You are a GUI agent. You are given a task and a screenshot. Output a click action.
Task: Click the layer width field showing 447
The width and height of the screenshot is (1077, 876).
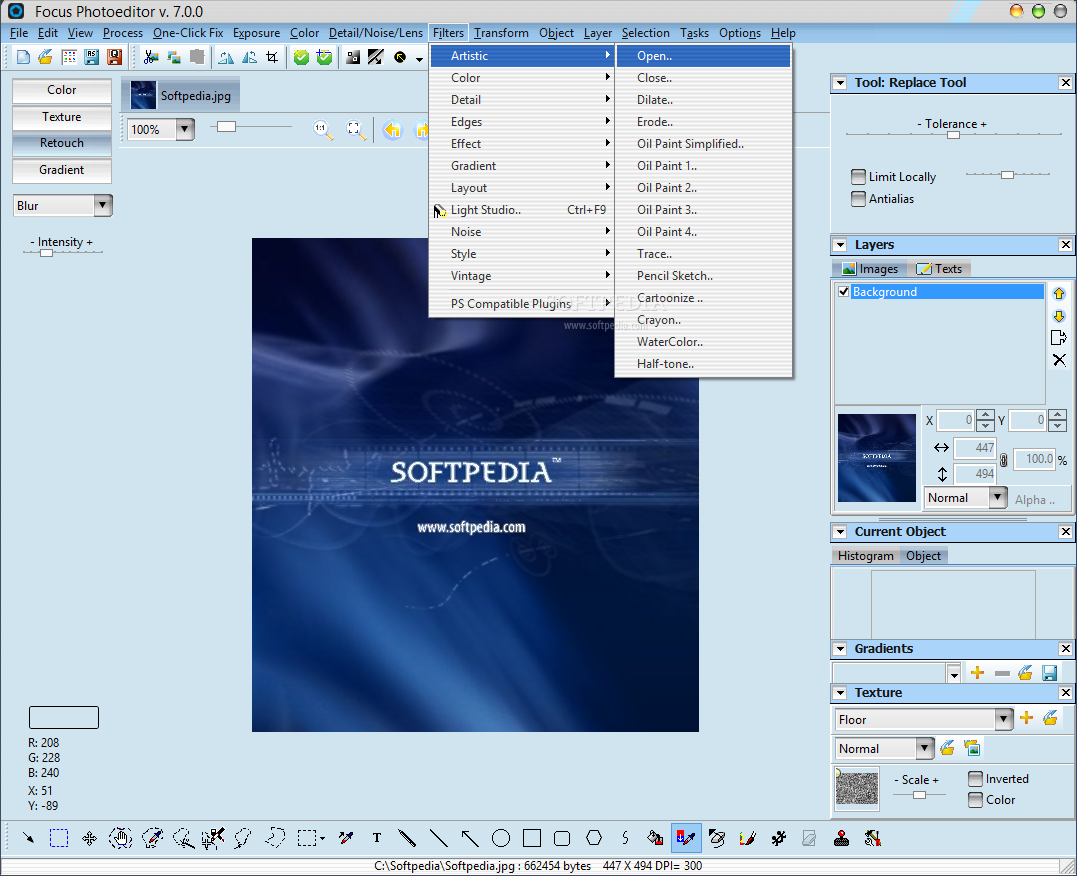975,447
